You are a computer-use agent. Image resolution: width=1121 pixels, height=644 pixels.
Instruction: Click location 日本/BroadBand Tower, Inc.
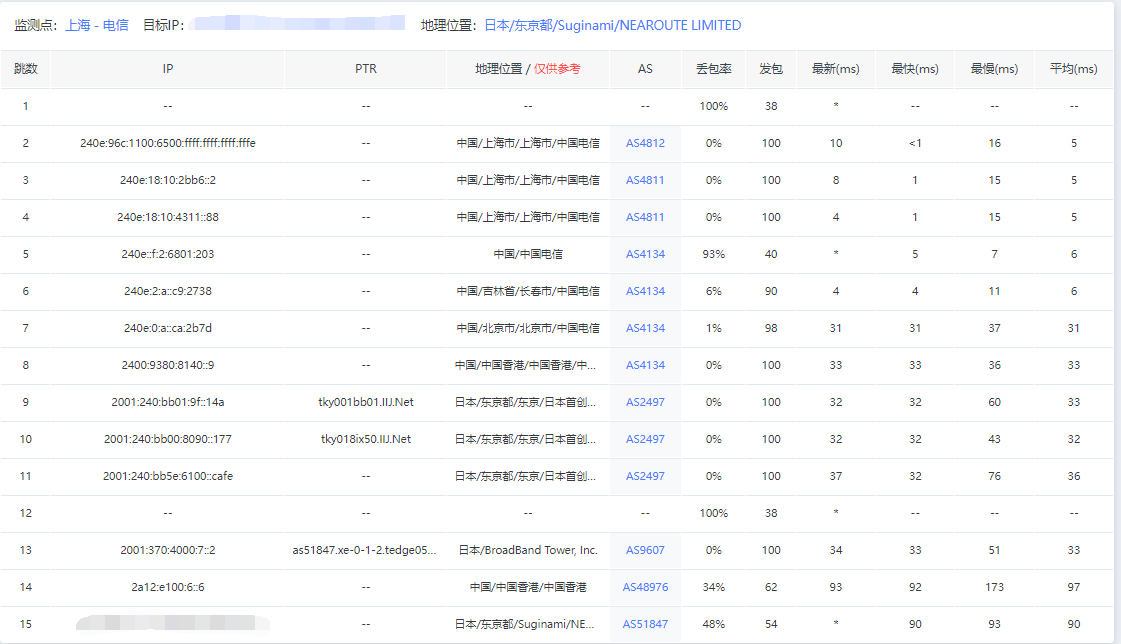click(528, 550)
